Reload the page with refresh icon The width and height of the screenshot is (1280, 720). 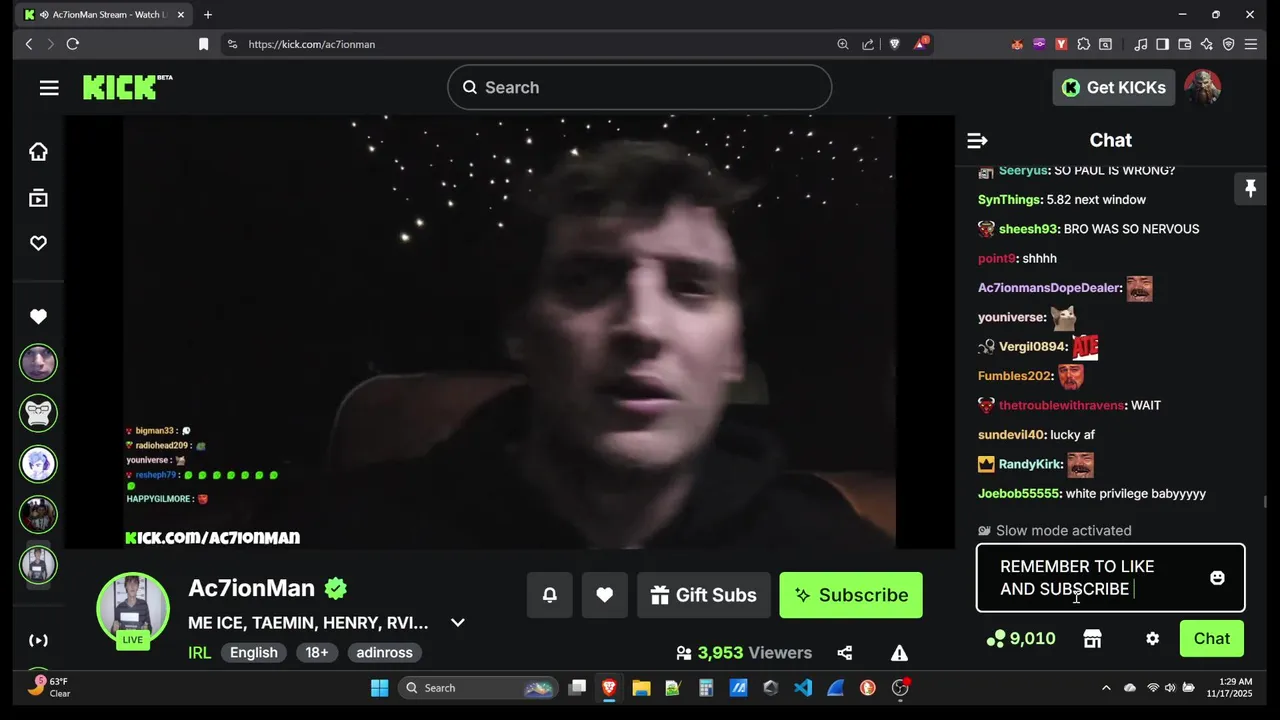(72, 44)
